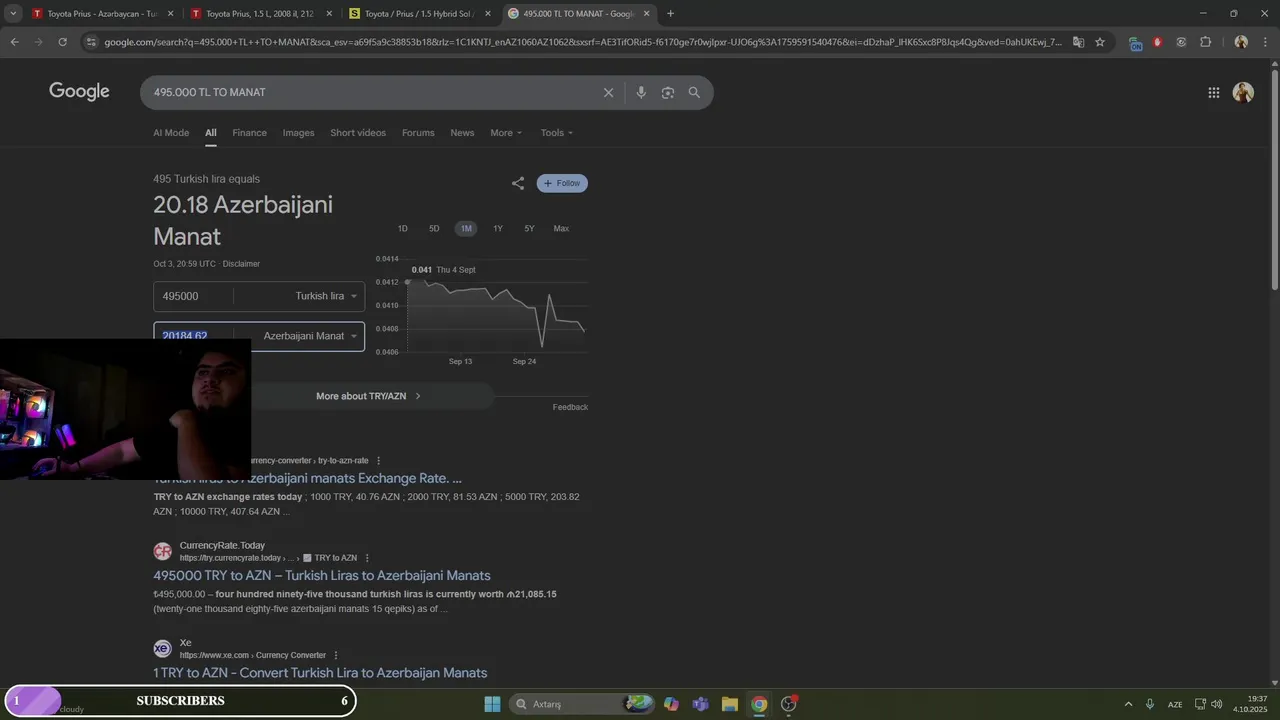Open Xe 1 TRY to AZN link
This screenshot has height=720, width=1280.
pyautogui.click(x=320, y=673)
